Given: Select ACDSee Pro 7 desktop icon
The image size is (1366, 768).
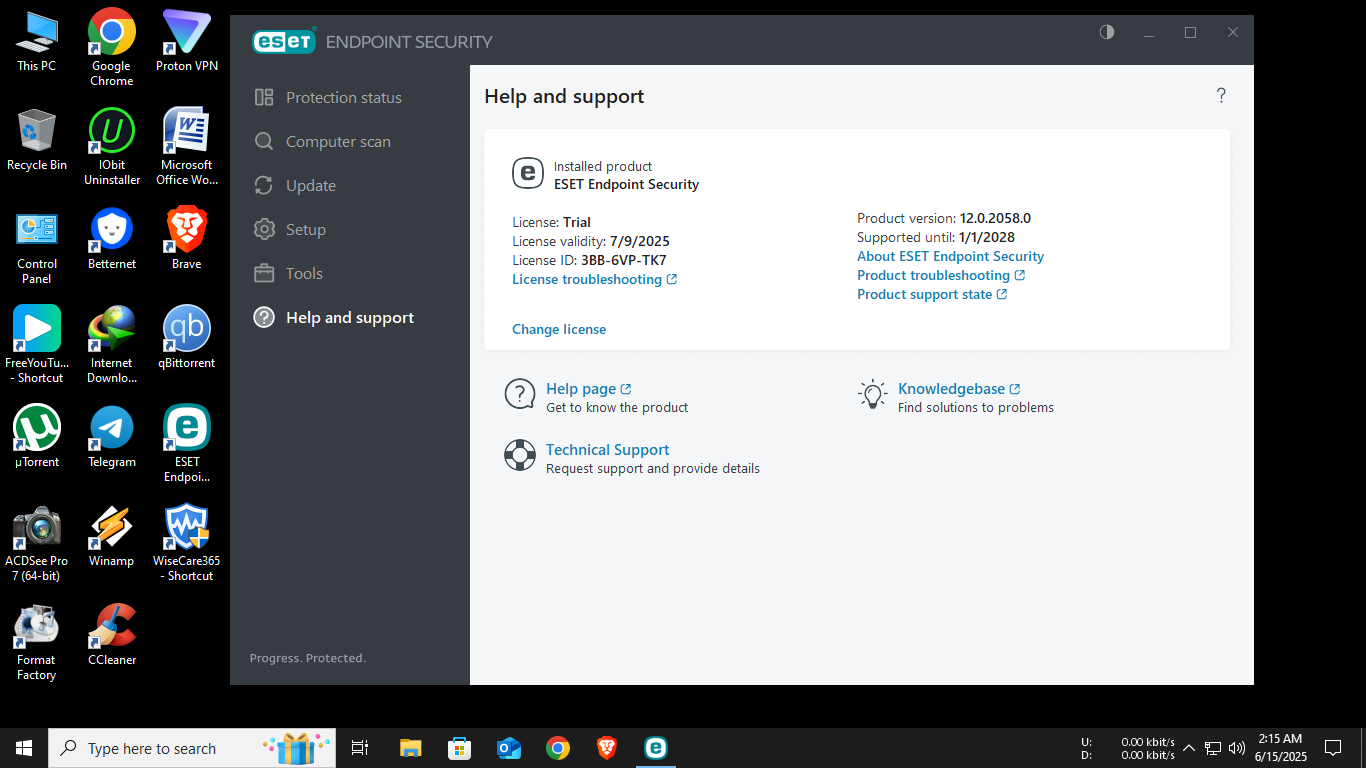Looking at the screenshot, I should 37,543.
